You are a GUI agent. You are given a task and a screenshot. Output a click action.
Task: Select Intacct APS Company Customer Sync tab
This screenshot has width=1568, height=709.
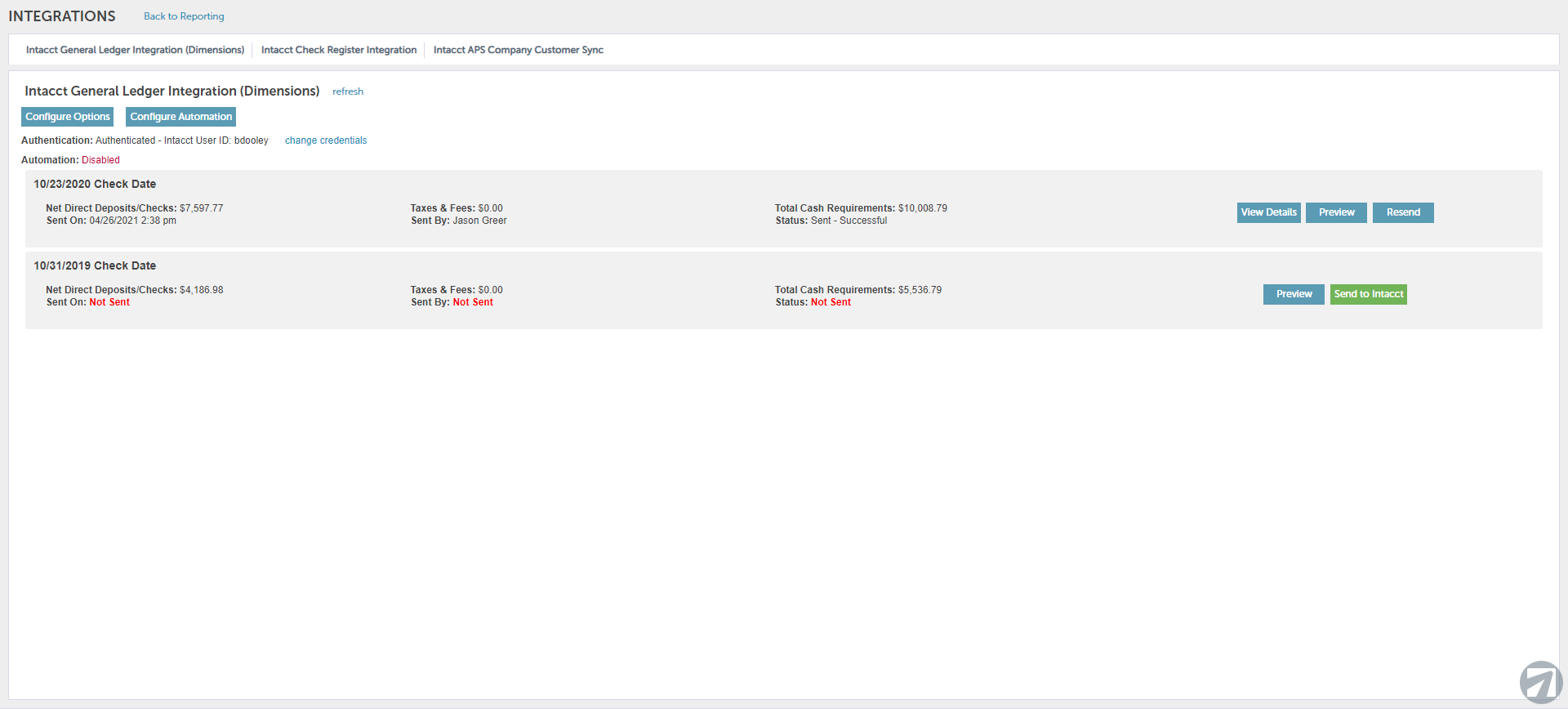click(x=518, y=50)
